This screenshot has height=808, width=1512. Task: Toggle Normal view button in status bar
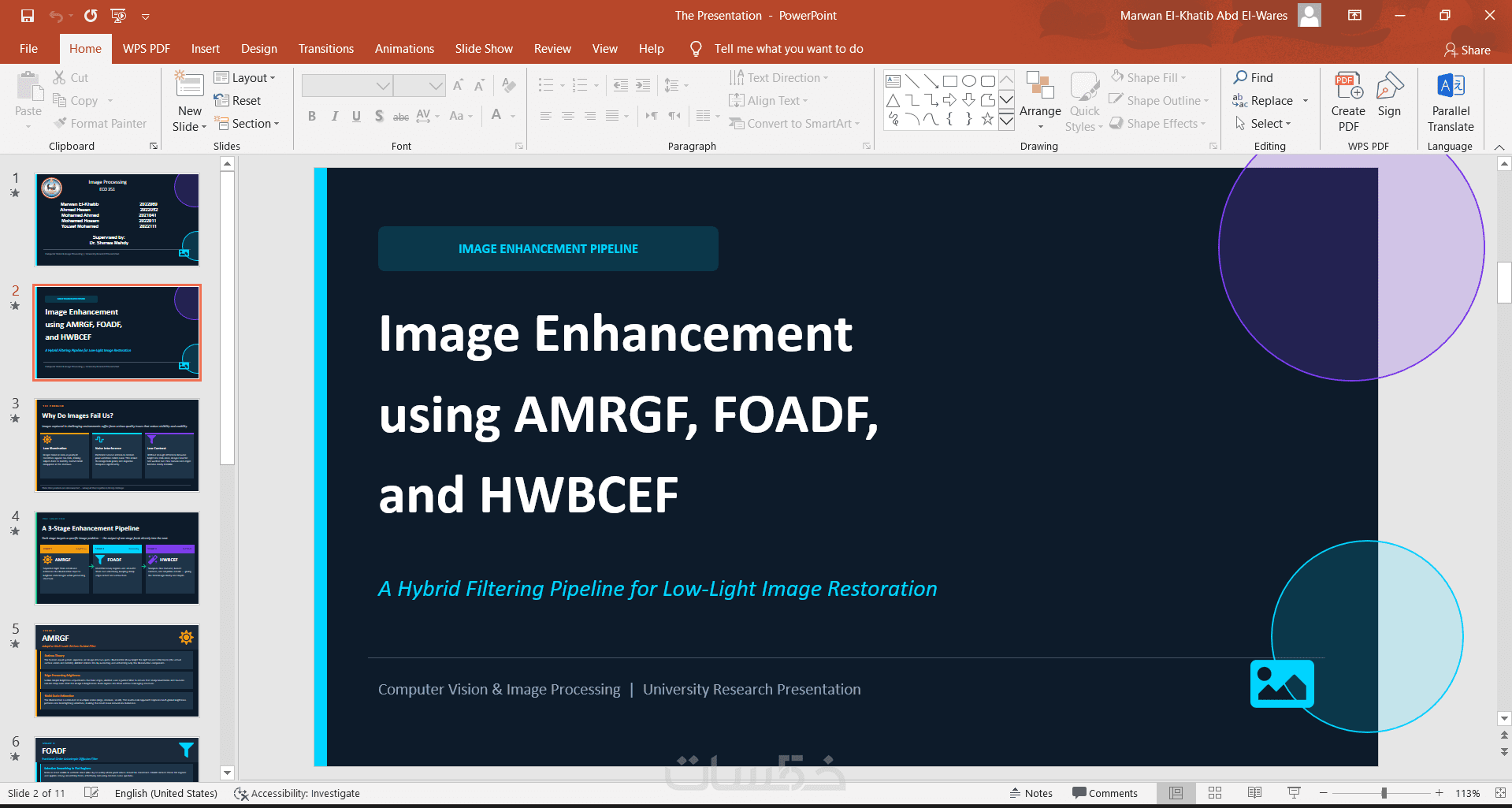tap(1176, 793)
